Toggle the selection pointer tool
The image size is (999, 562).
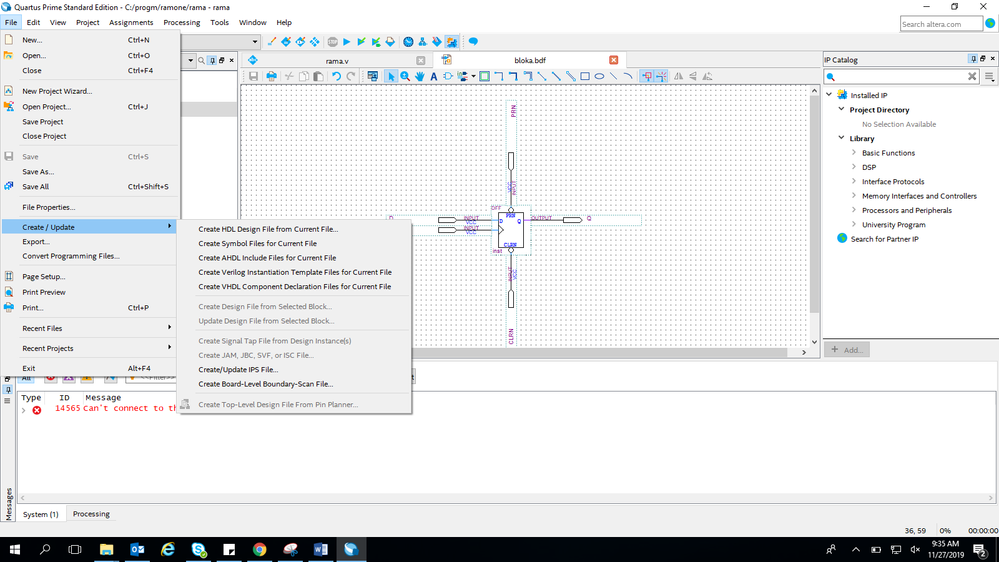pyautogui.click(x=391, y=76)
